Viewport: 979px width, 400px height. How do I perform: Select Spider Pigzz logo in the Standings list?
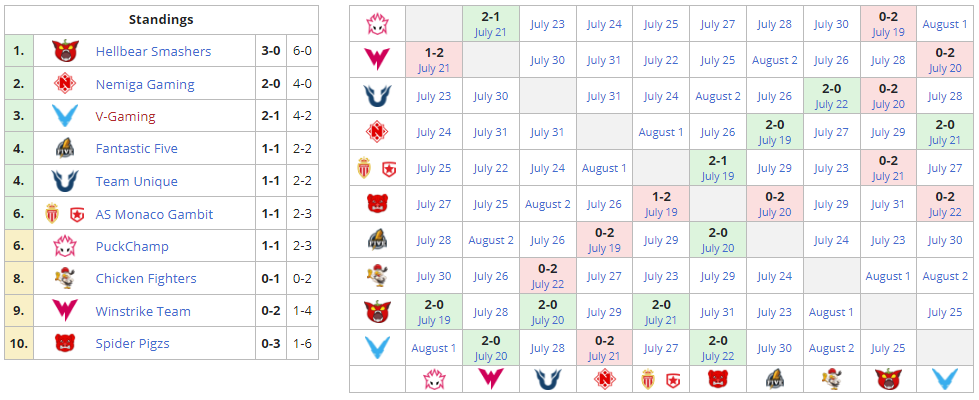[65, 344]
